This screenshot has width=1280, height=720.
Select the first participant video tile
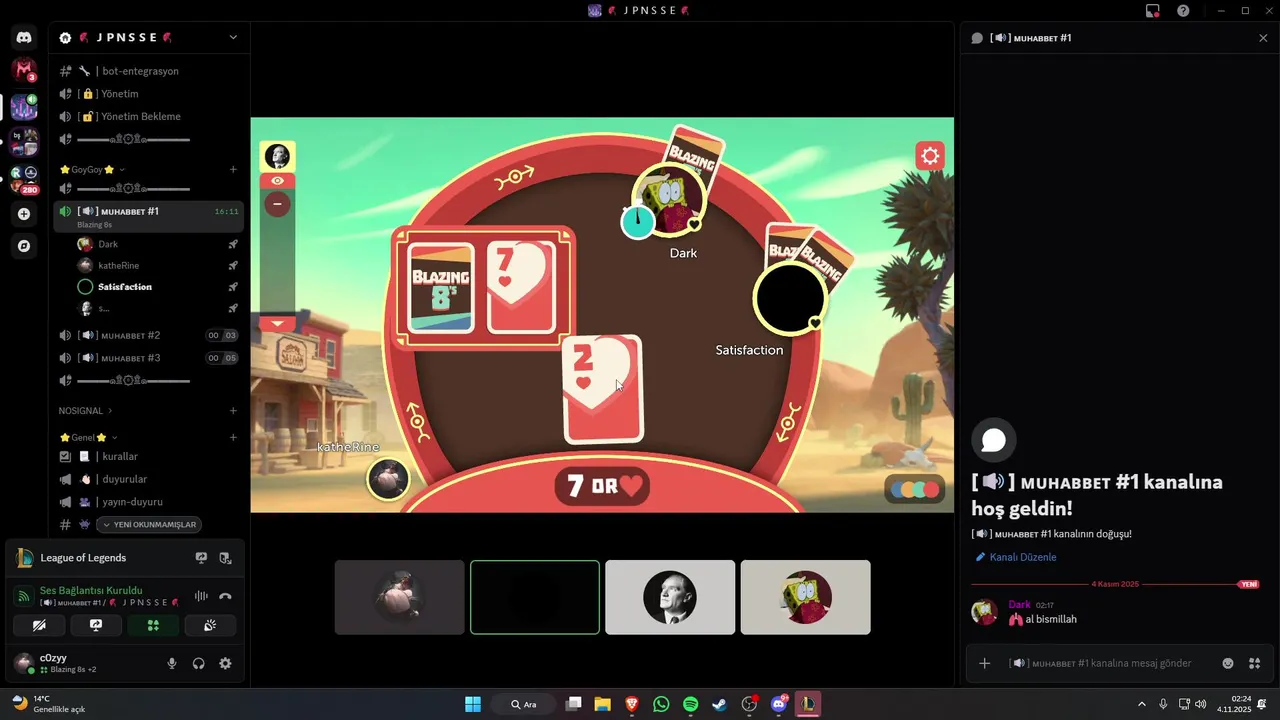399,597
